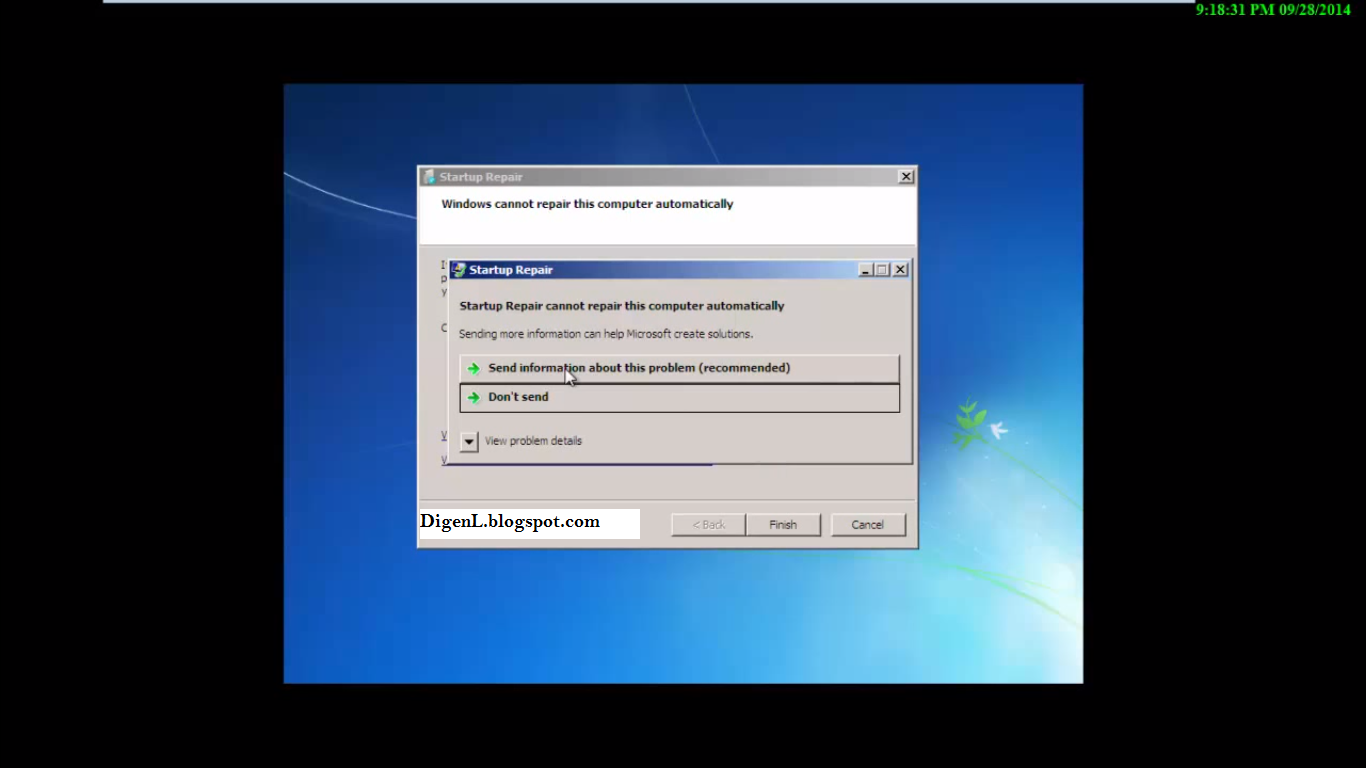This screenshot has height=768, width=1366.
Task: Minimize the inner Startup Repair dialog
Action: point(866,270)
